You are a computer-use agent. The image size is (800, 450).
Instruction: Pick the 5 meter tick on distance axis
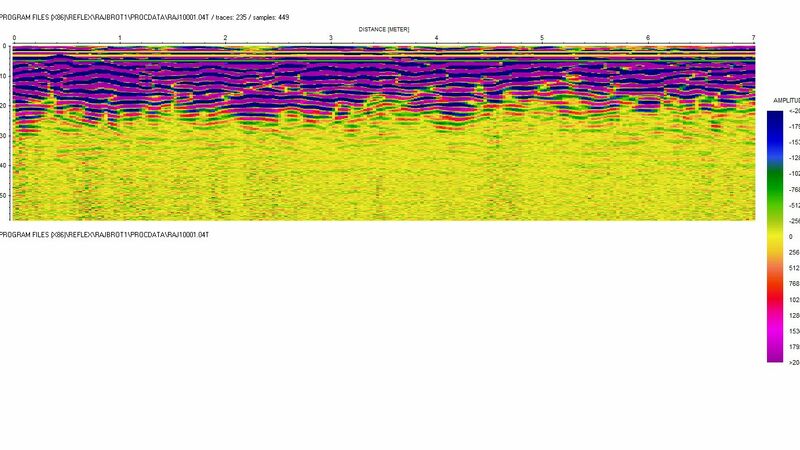(x=542, y=38)
